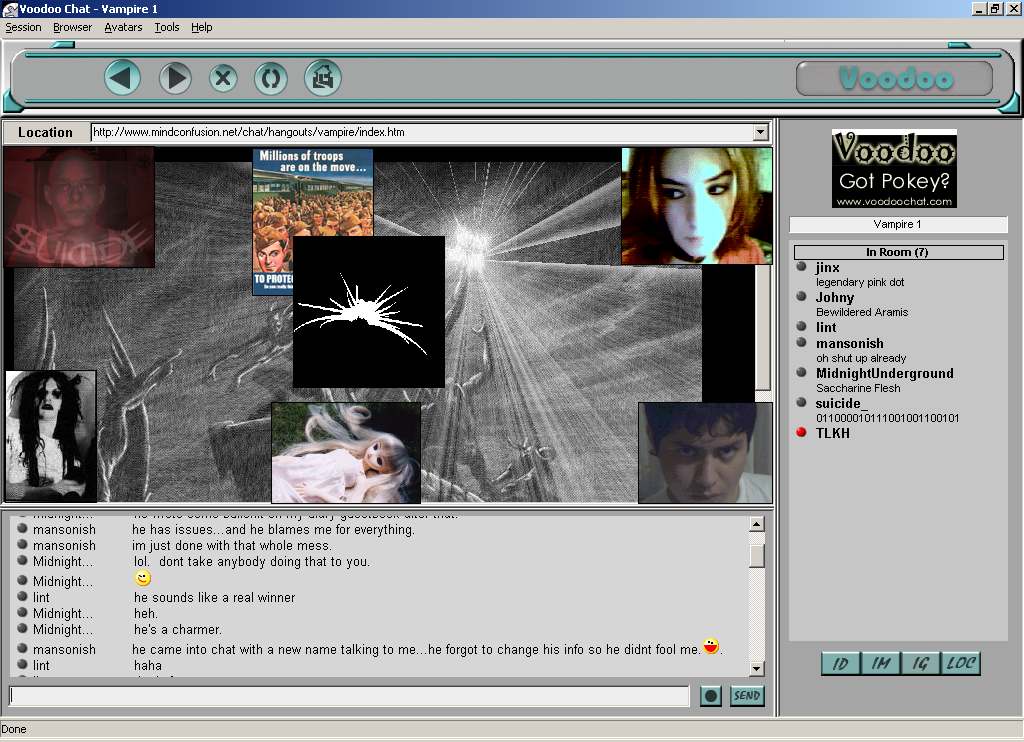The width and height of the screenshot is (1024, 742).
Task: Click the 'Got Pokey?' Voodoo banner
Action: click(893, 168)
